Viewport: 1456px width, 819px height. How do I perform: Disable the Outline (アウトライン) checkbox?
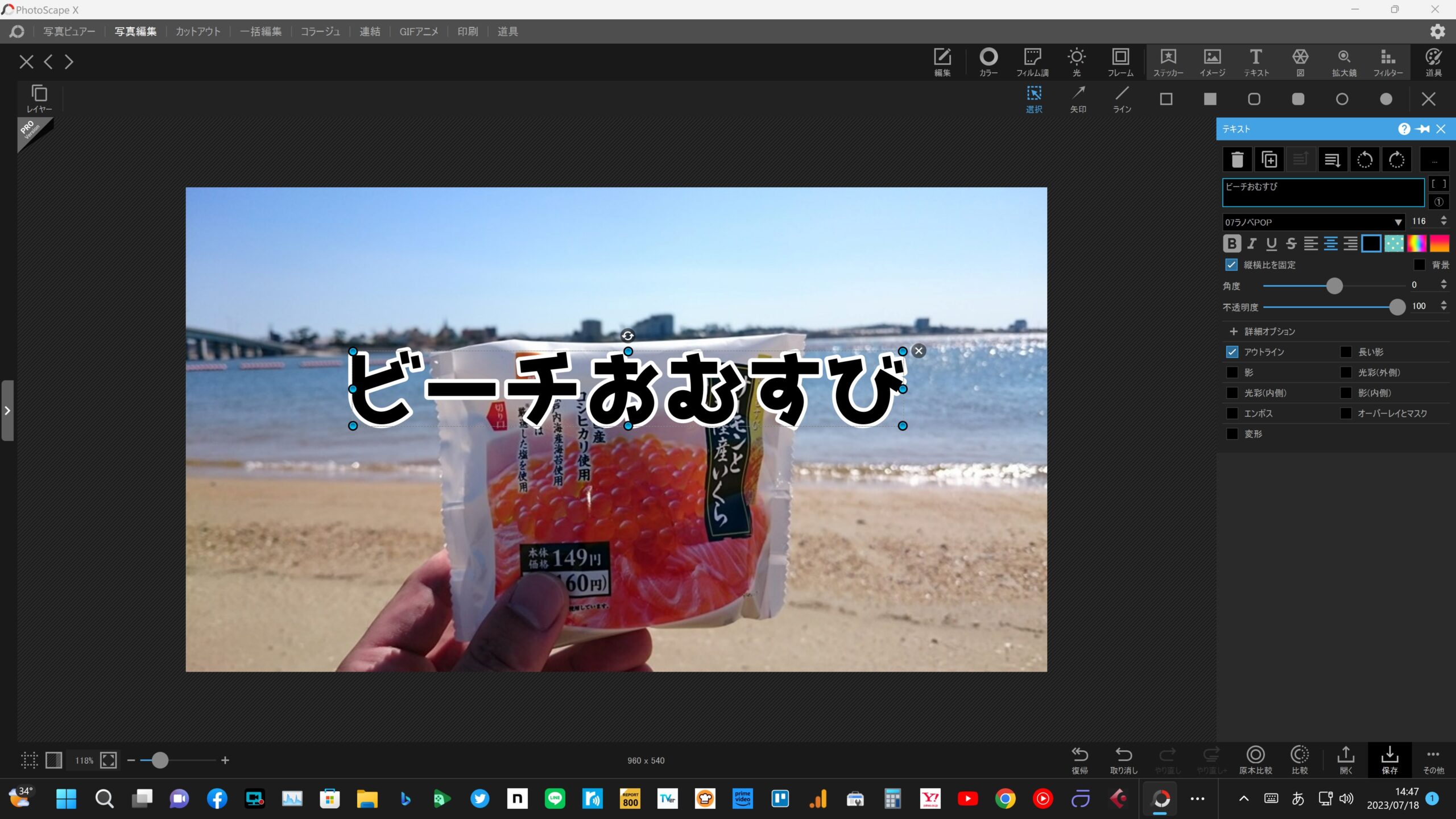[x=1232, y=352]
